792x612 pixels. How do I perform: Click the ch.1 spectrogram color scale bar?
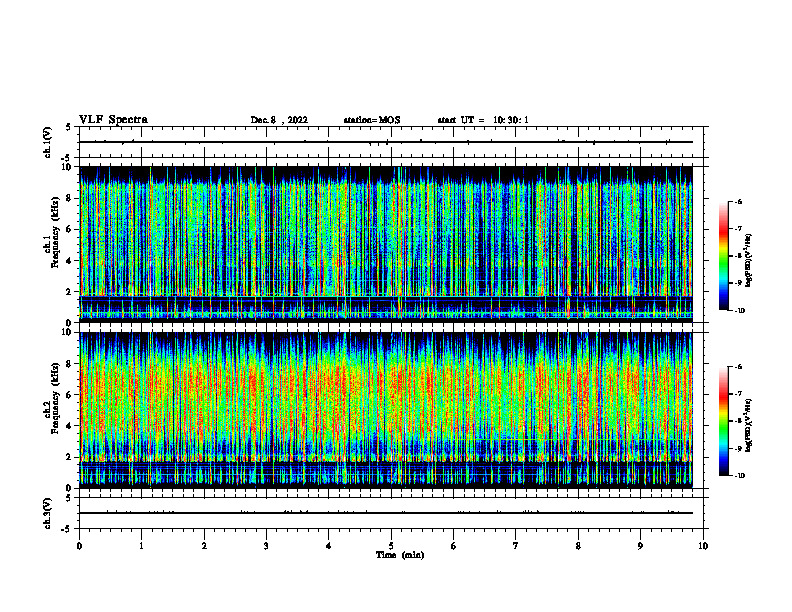[x=723, y=256]
